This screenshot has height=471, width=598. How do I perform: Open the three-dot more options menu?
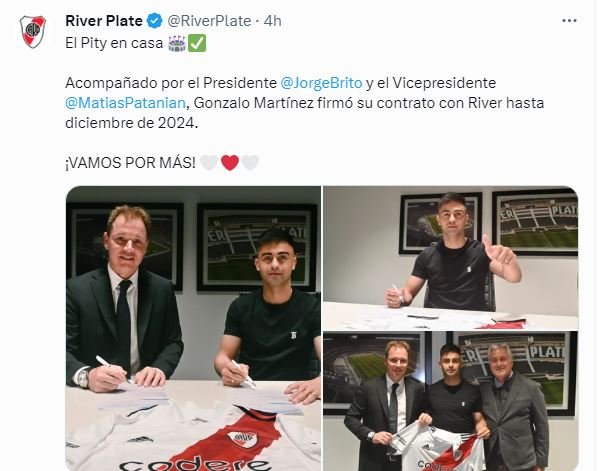tap(569, 21)
